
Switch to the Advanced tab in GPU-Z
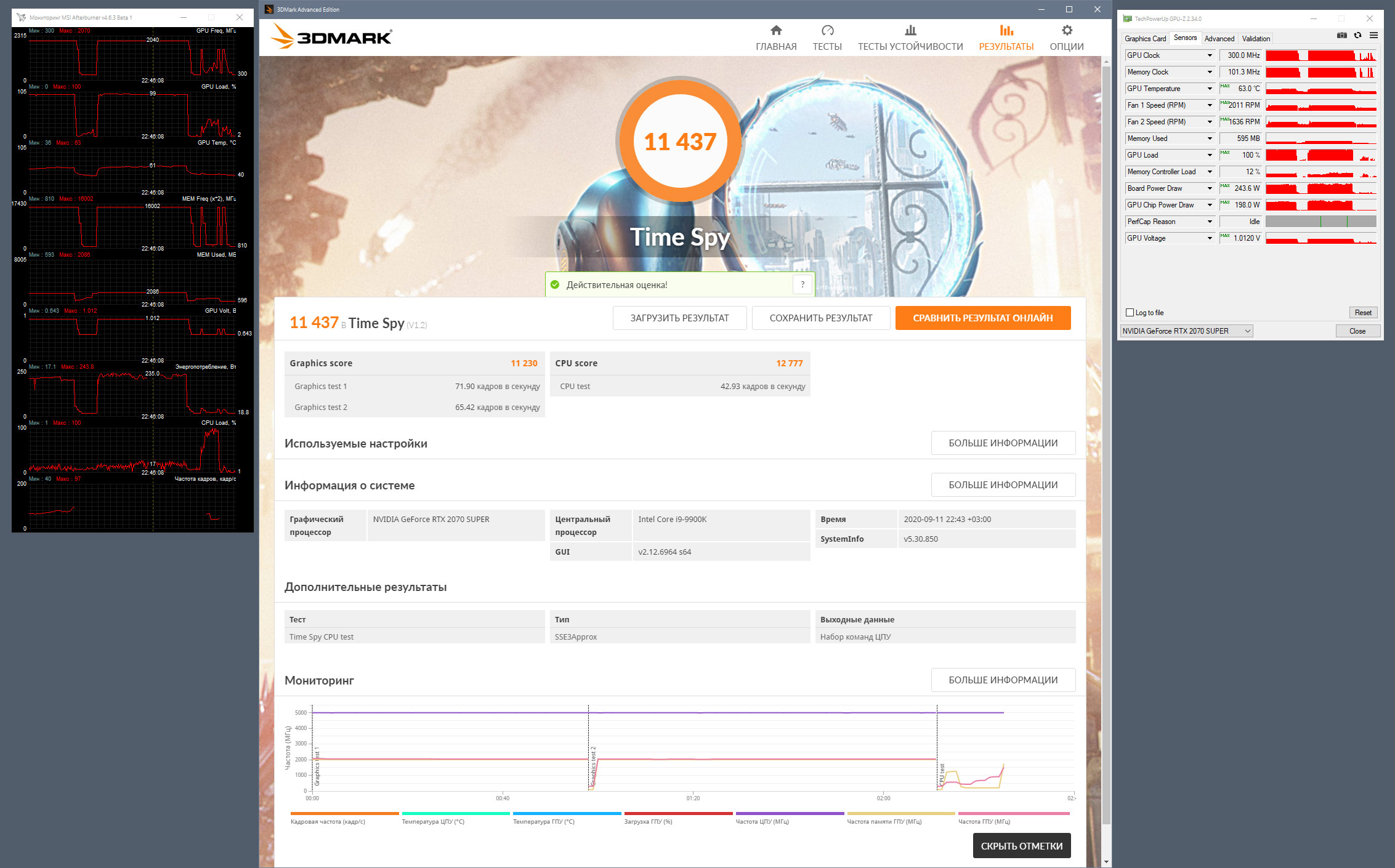[1219, 39]
